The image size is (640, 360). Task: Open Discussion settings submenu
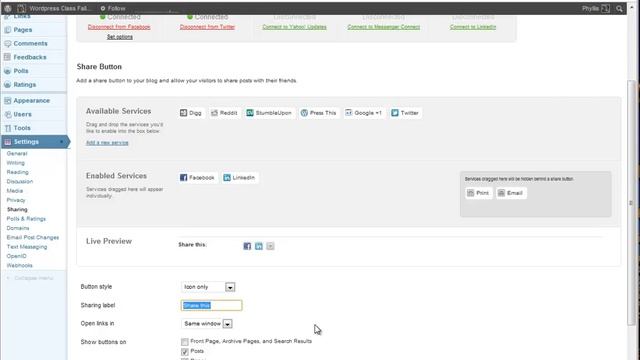tap(20, 182)
